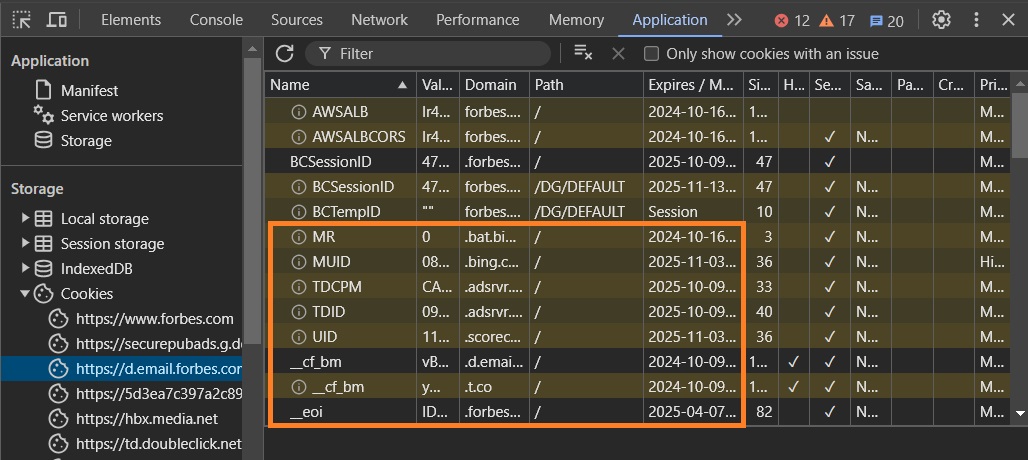Open DevTools settings gear
The width and height of the screenshot is (1028, 460).
point(941,20)
